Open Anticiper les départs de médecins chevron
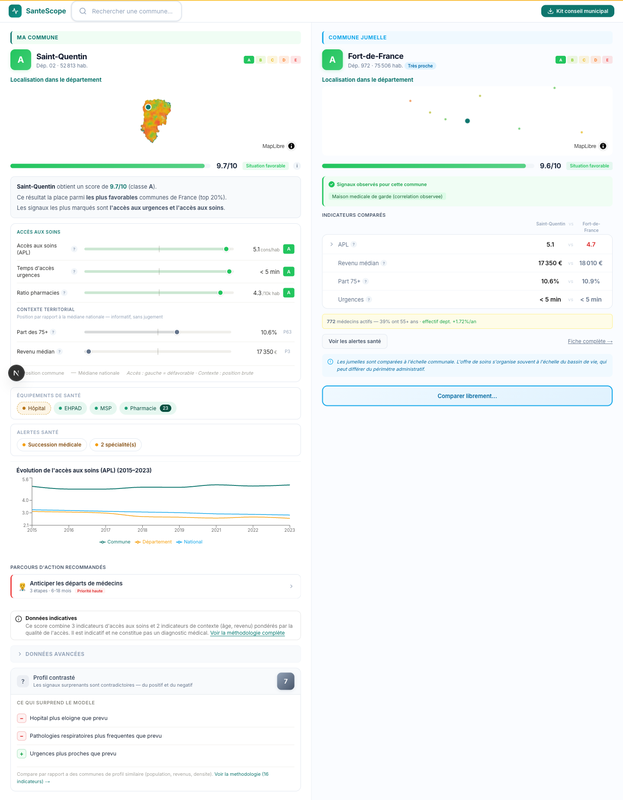 (x=291, y=586)
